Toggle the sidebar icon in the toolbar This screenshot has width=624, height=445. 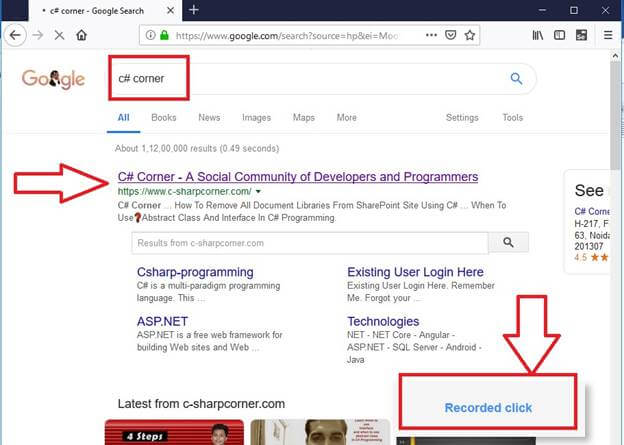[x=559, y=35]
